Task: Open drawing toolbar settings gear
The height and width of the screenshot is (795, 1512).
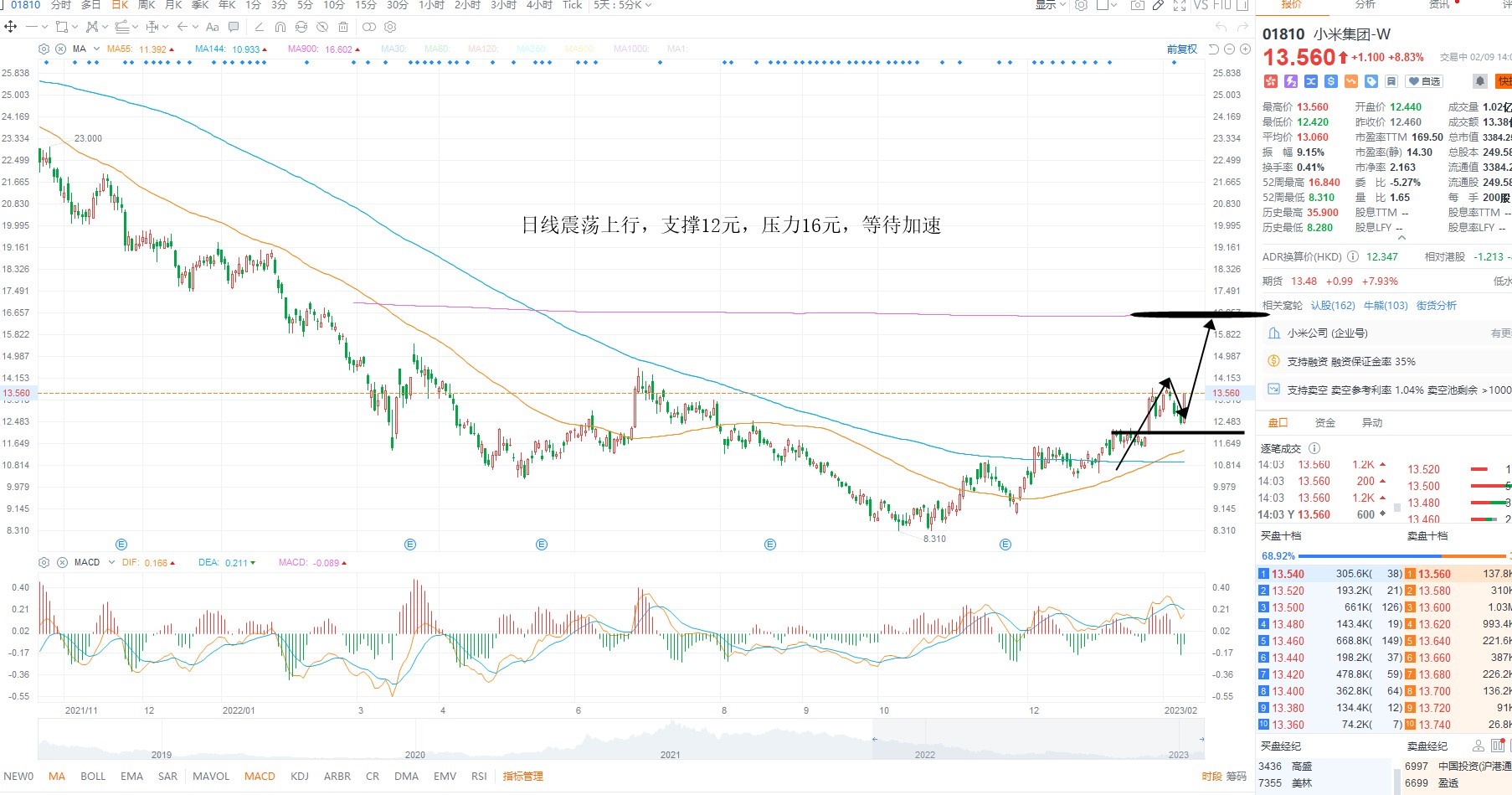Action: tap(390, 27)
